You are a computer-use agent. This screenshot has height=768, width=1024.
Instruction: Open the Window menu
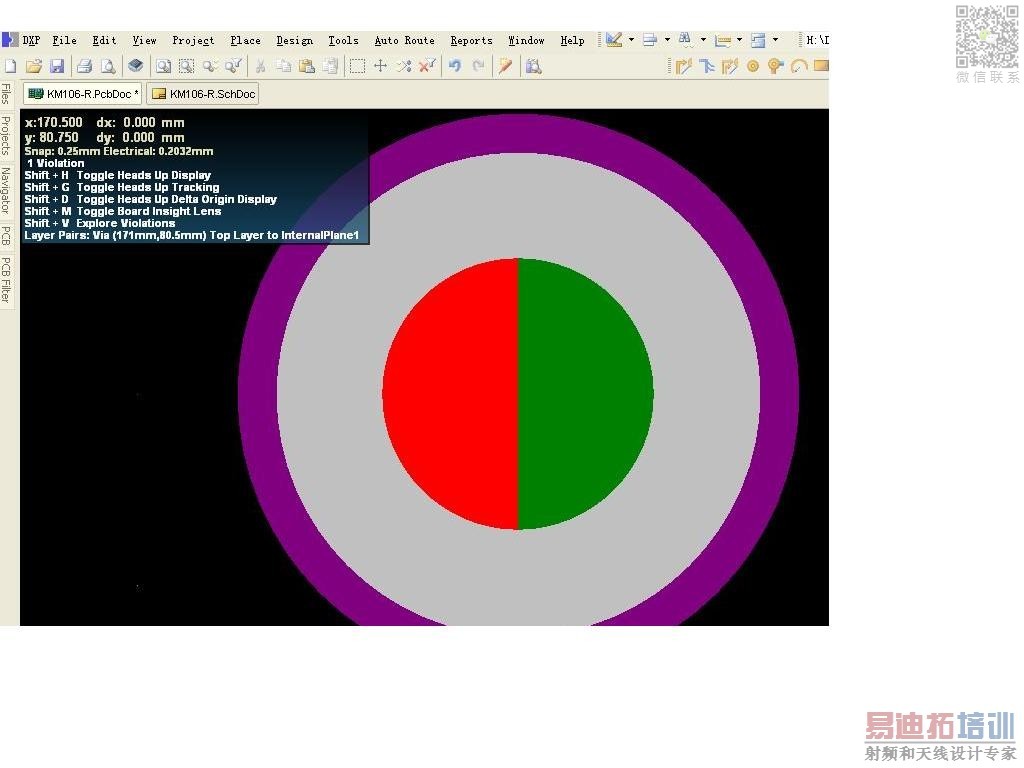click(526, 40)
